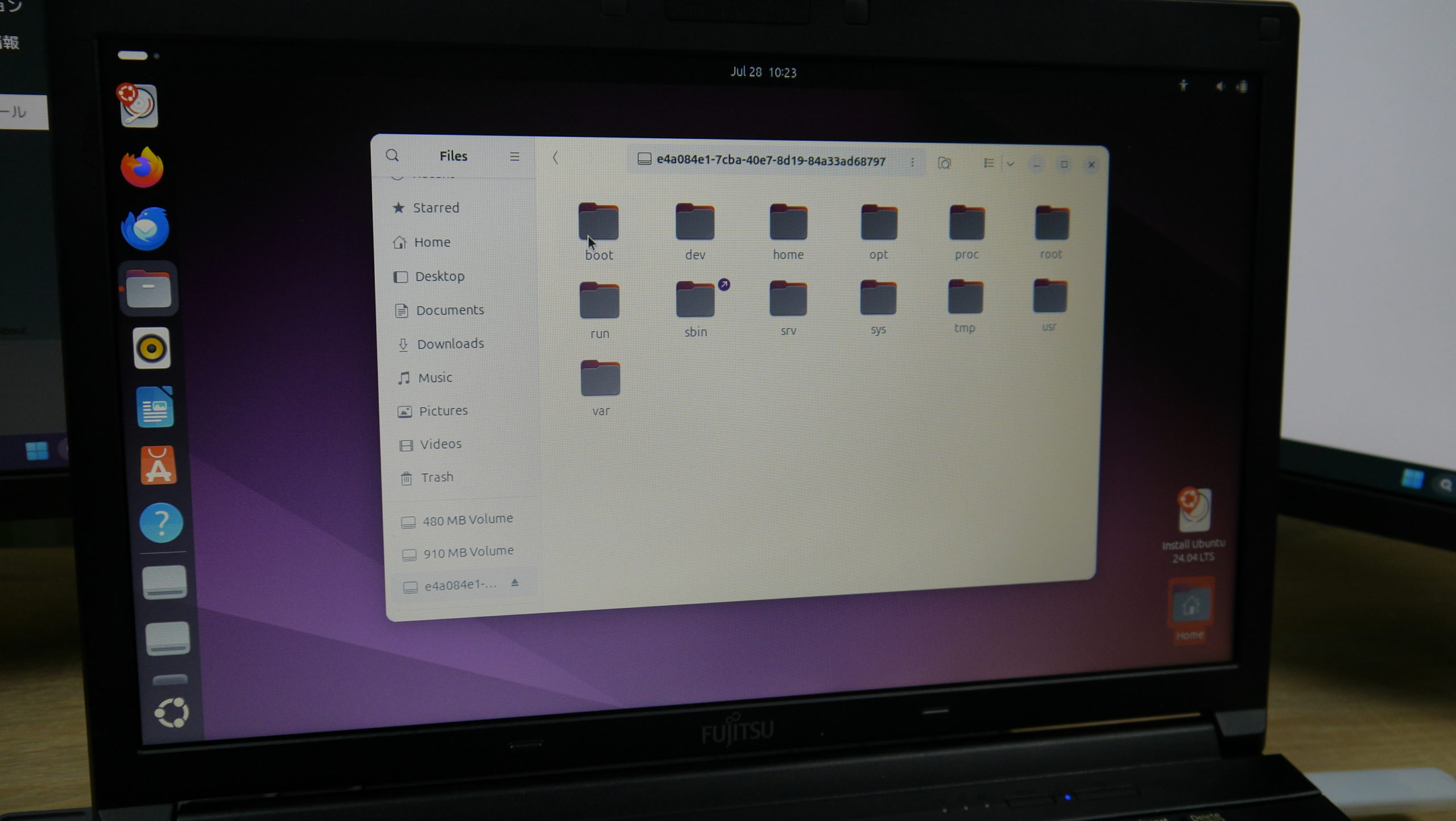The height and width of the screenshot is (821, 1456).
Task: Switch to list view toggle
Action: click(x=988, y=164)
